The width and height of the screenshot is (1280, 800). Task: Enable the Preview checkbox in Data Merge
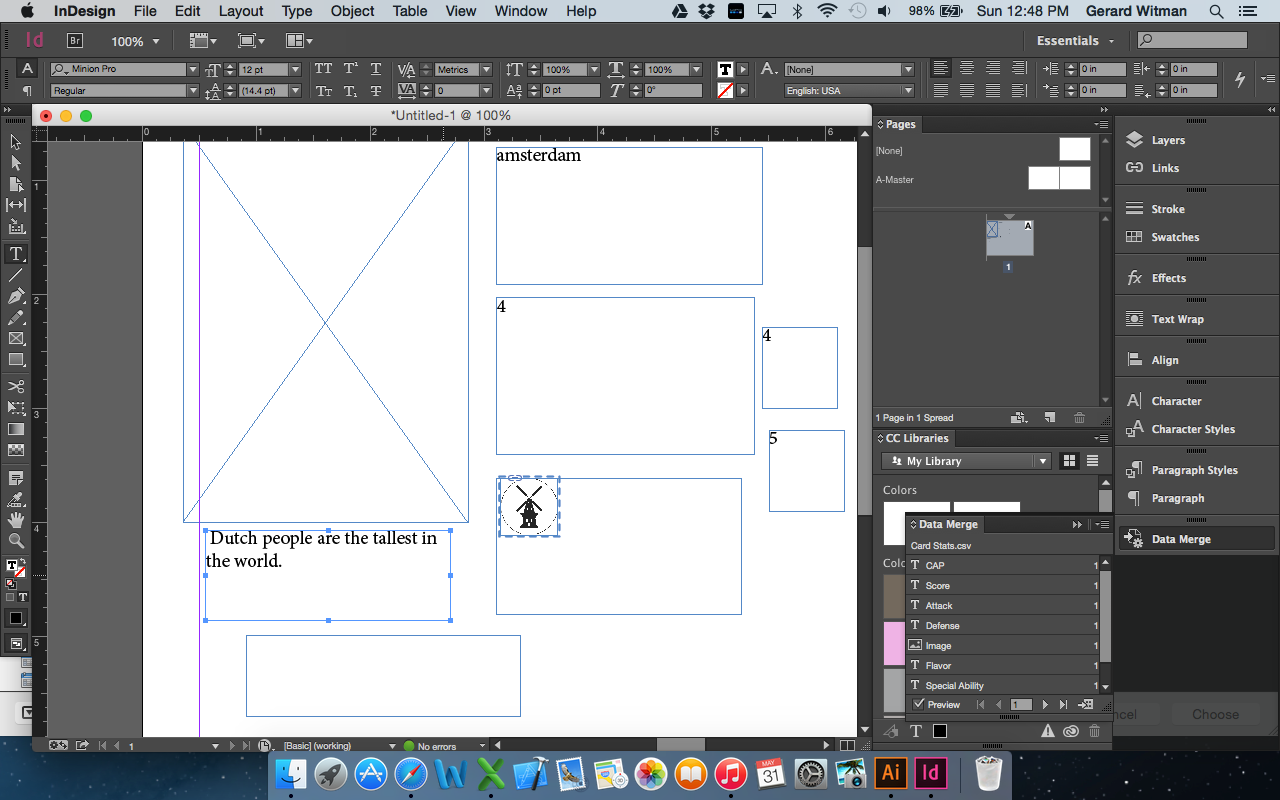click(919, 704)
